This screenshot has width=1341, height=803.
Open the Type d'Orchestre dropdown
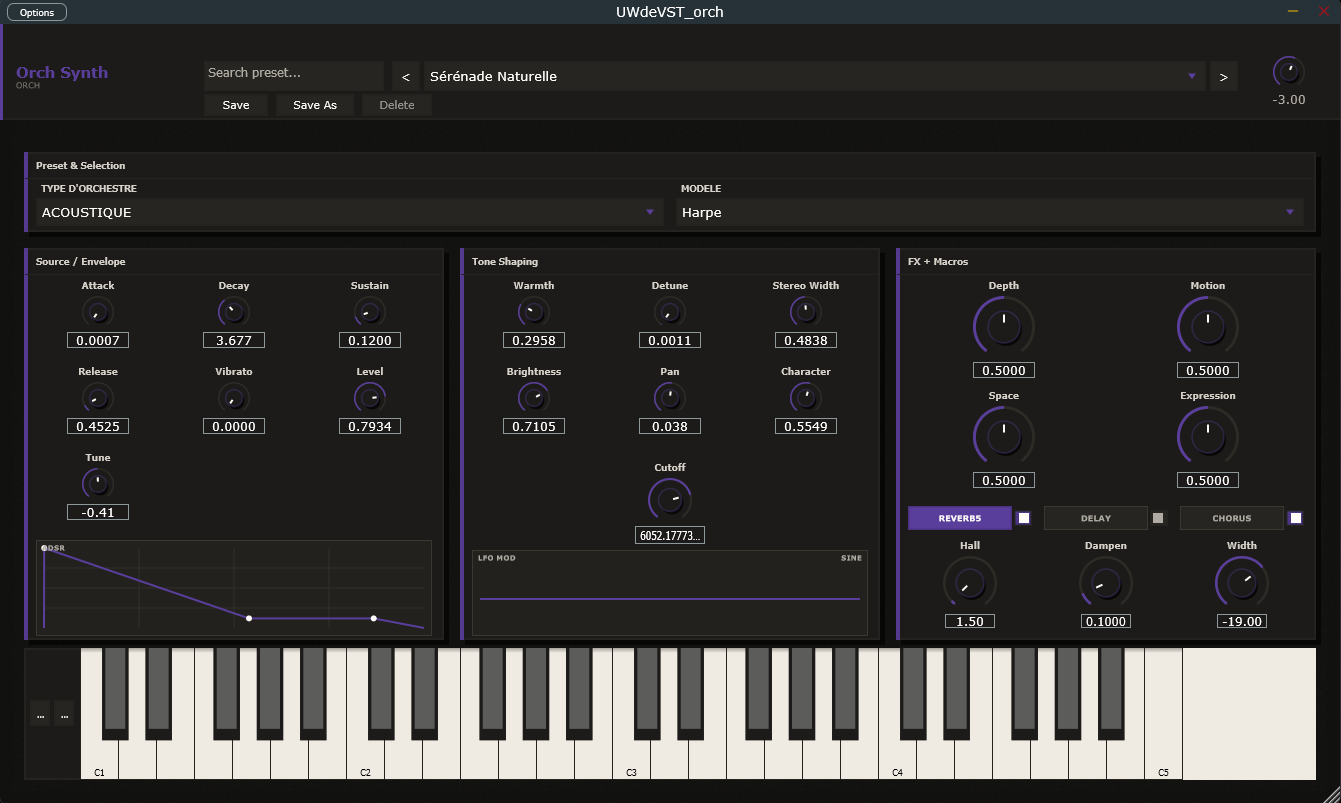[x=349, y=212]
